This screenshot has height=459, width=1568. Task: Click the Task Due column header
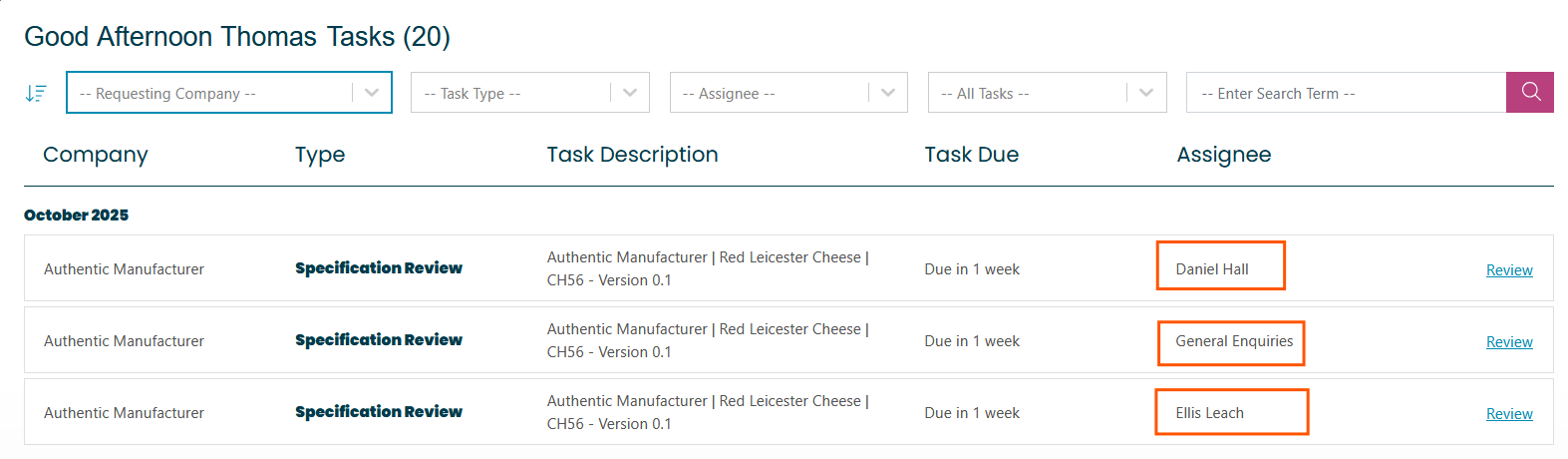pyautogui.click(x=971, y=155)
